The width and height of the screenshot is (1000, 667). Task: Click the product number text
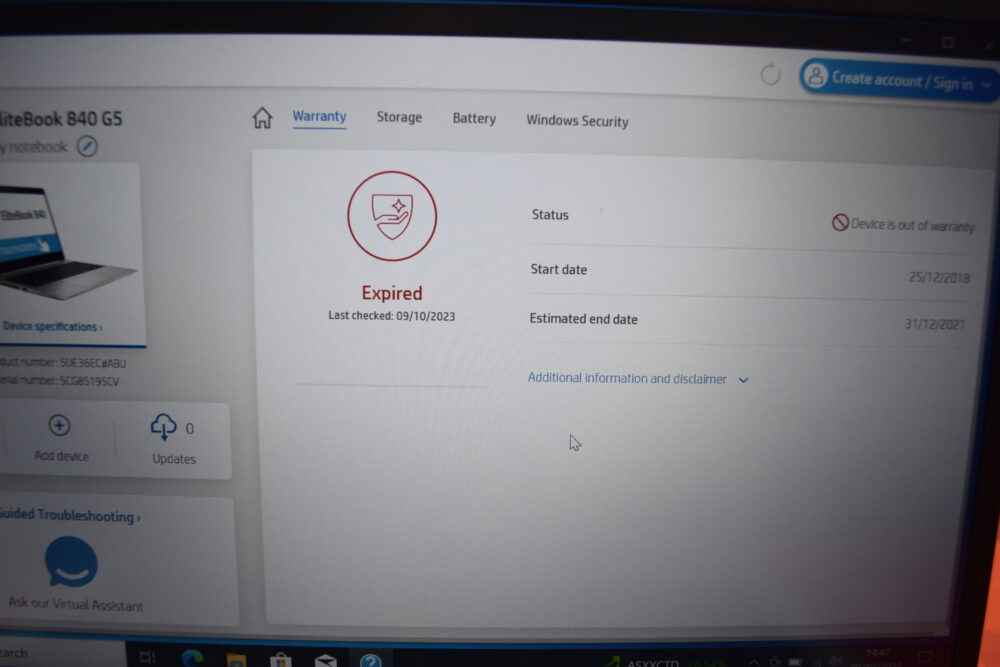coord(62,363)
